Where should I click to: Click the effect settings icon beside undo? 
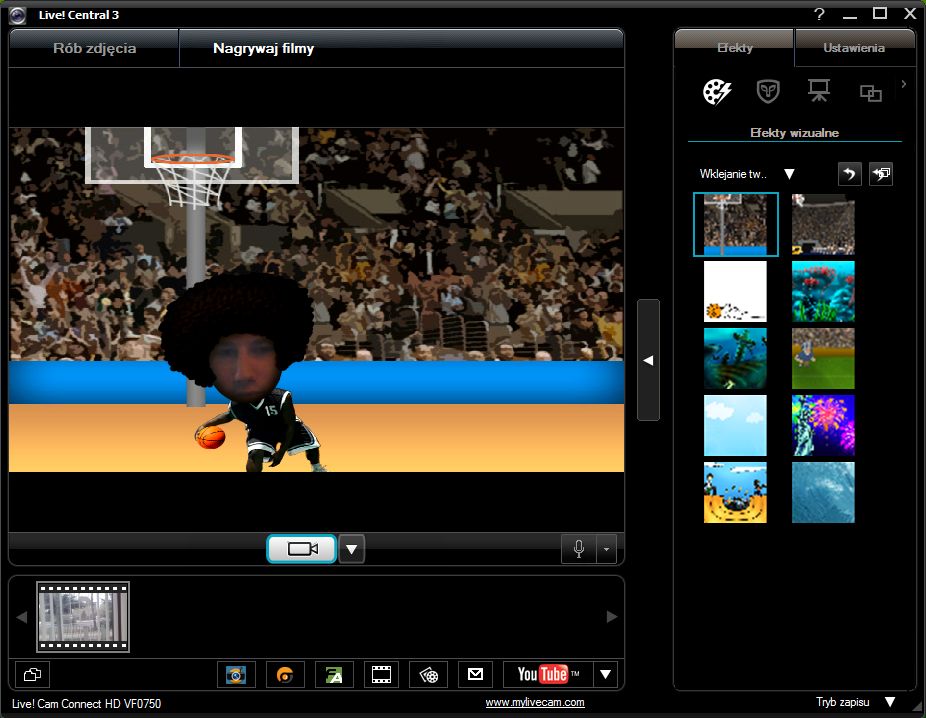coord(881,174)
